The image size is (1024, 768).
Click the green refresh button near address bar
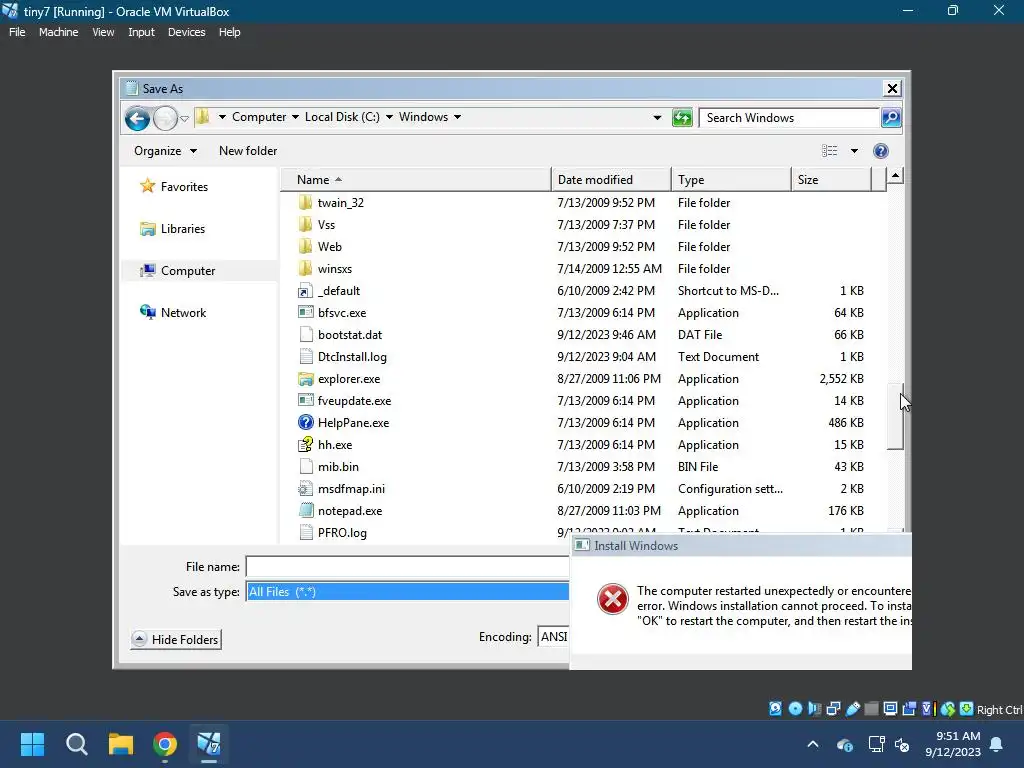point(682,118)
